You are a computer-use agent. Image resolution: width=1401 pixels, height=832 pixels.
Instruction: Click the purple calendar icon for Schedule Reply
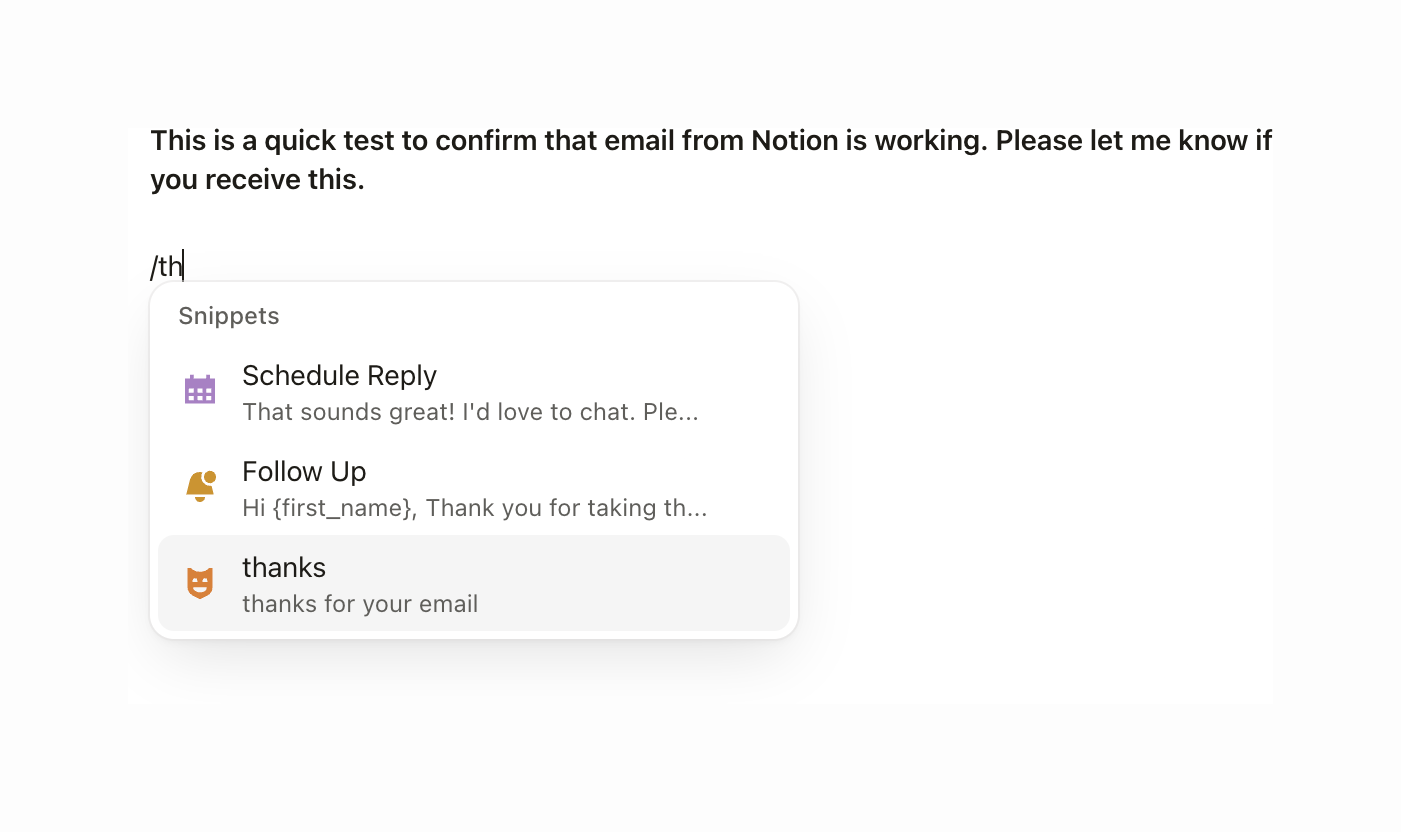(200, 390)
